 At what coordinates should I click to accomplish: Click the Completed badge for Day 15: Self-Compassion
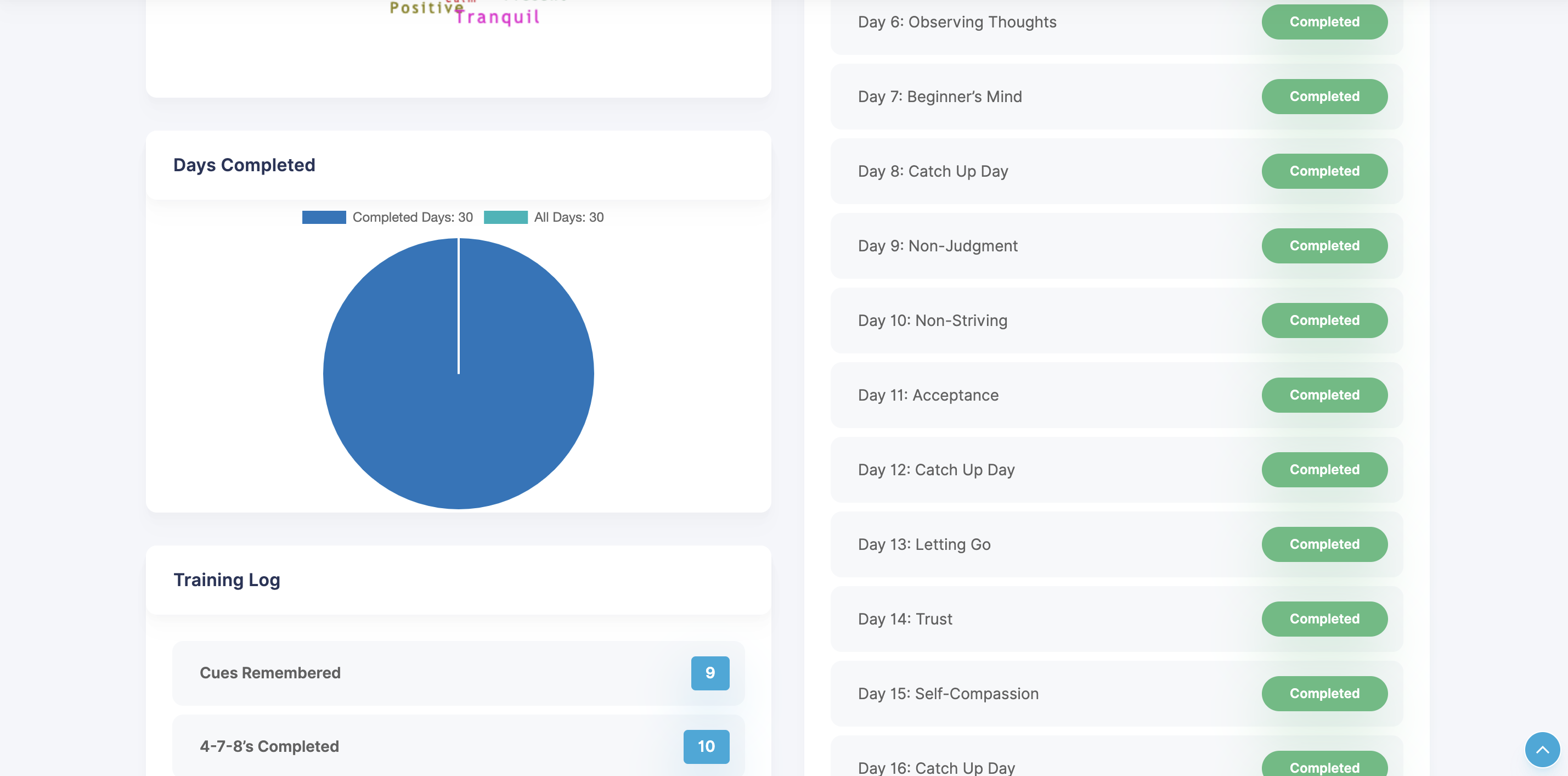point(1324,693)
